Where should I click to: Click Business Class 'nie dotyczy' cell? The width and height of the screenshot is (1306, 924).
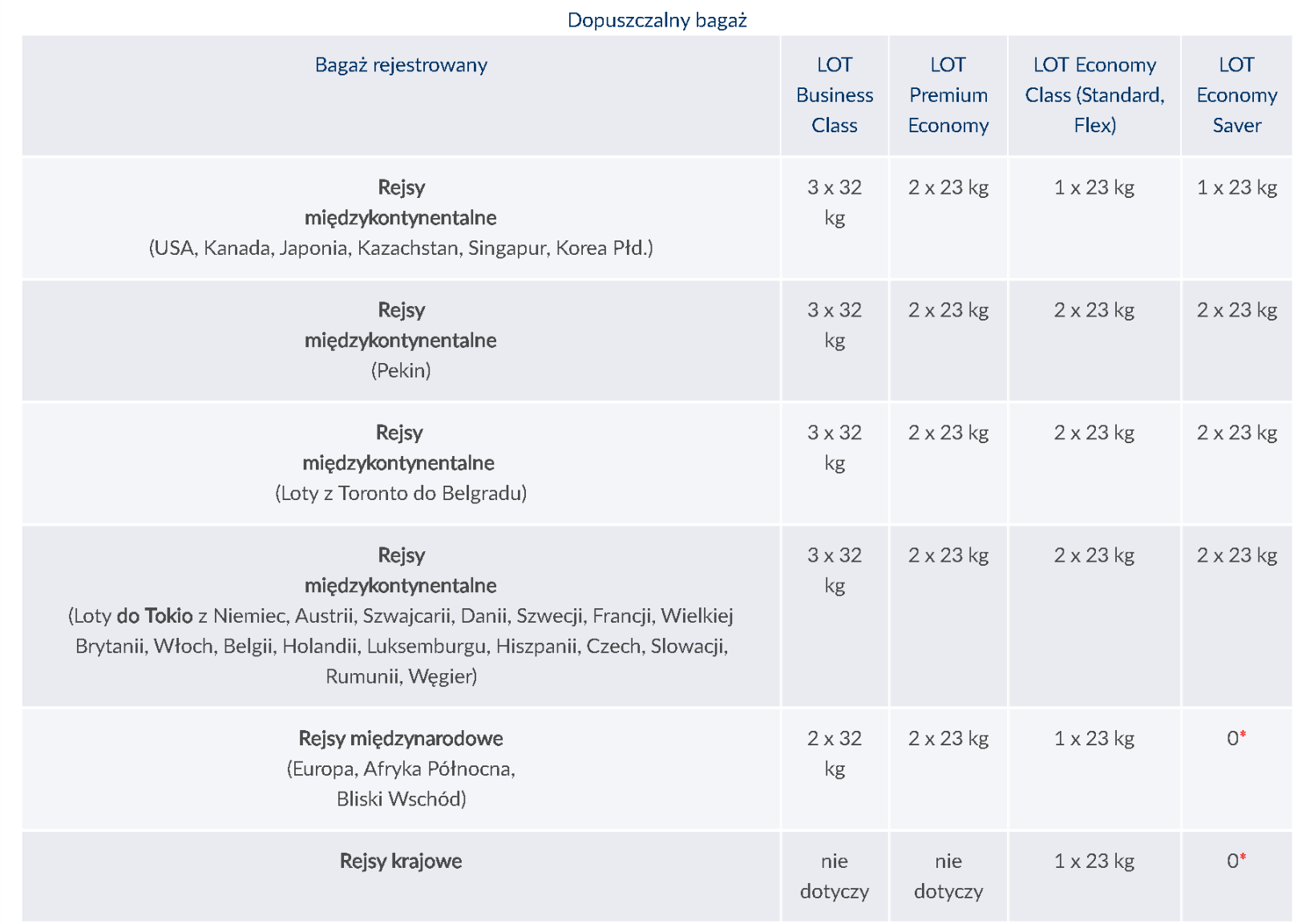[834, 876]
